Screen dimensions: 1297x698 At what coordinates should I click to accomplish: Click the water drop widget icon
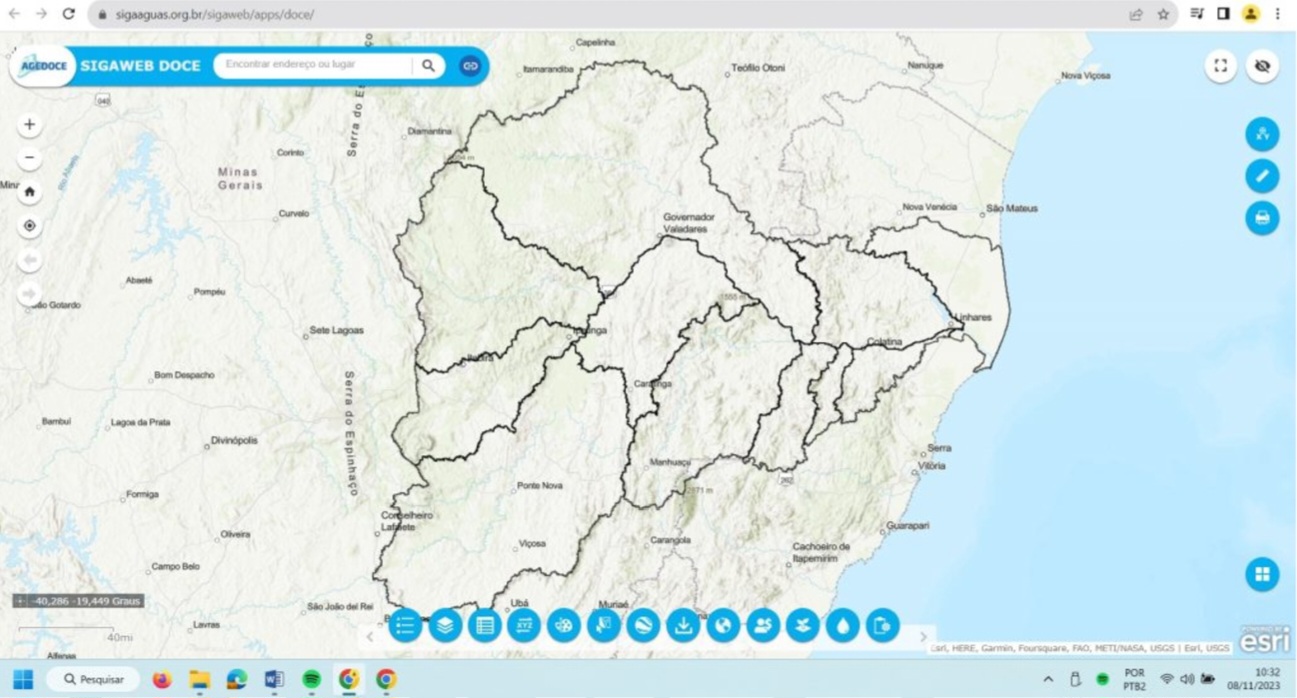coord(843,626)
